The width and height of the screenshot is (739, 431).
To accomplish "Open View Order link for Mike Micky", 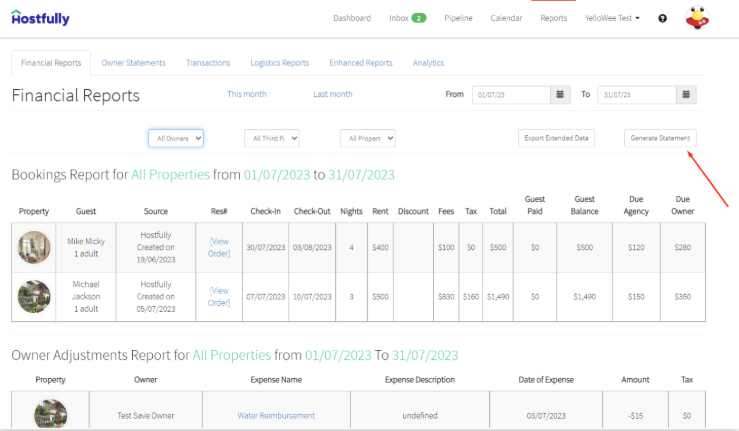I will tap(219, 247).
